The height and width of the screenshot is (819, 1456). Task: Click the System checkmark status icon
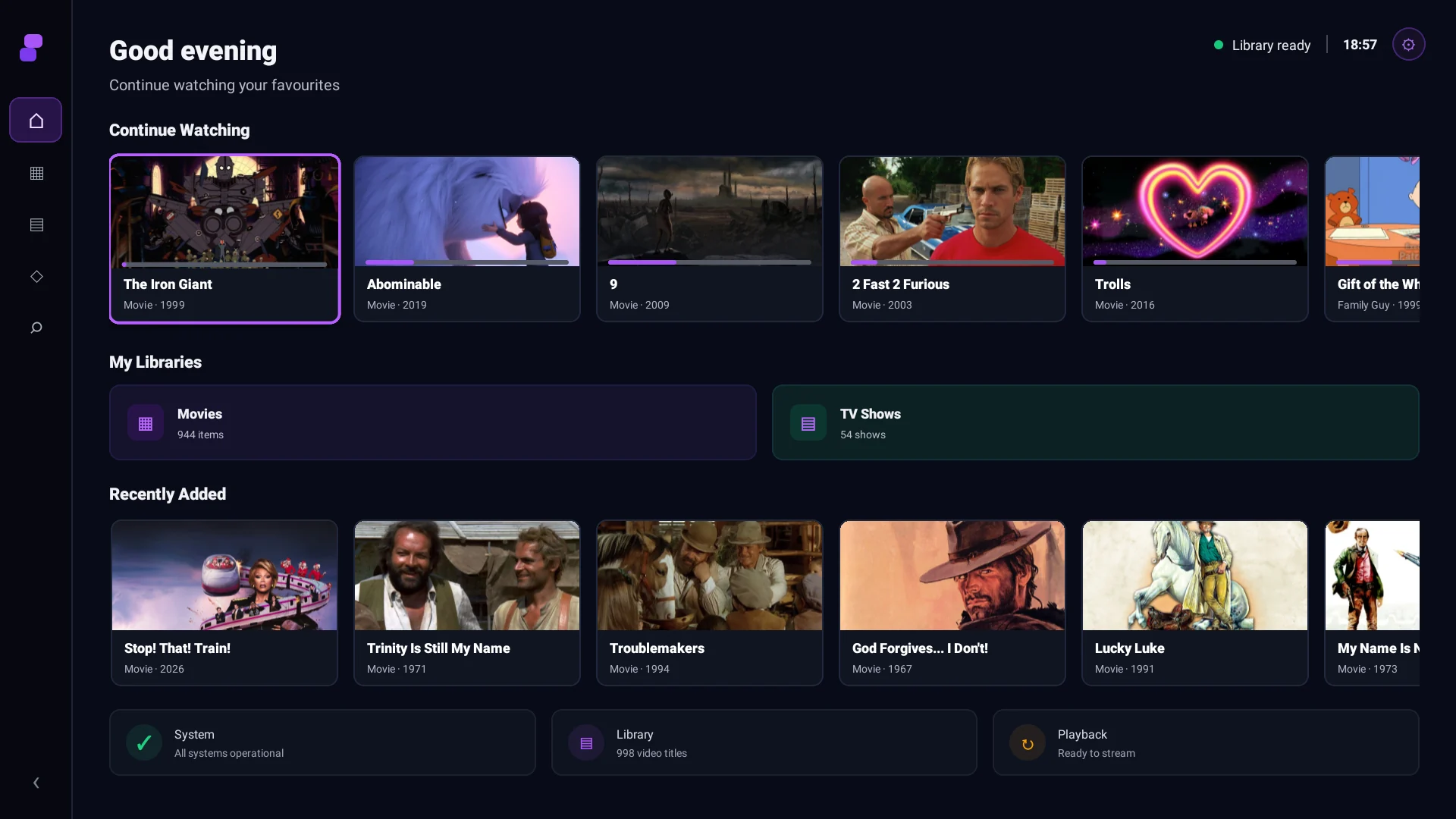(144, 743)
